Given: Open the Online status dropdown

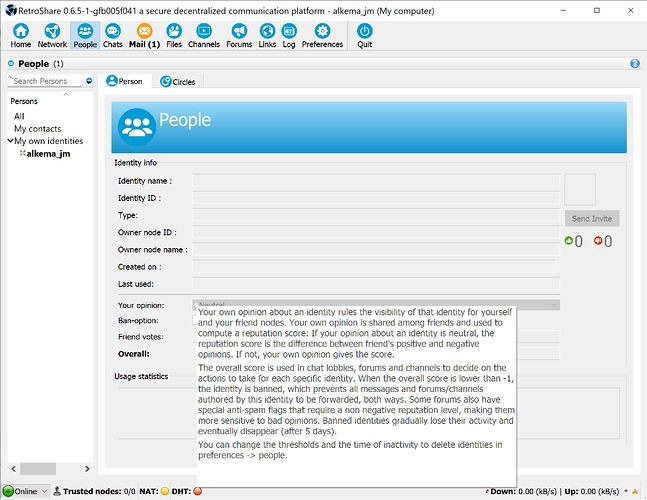Looking at the screenshot, I should [26, 491].
